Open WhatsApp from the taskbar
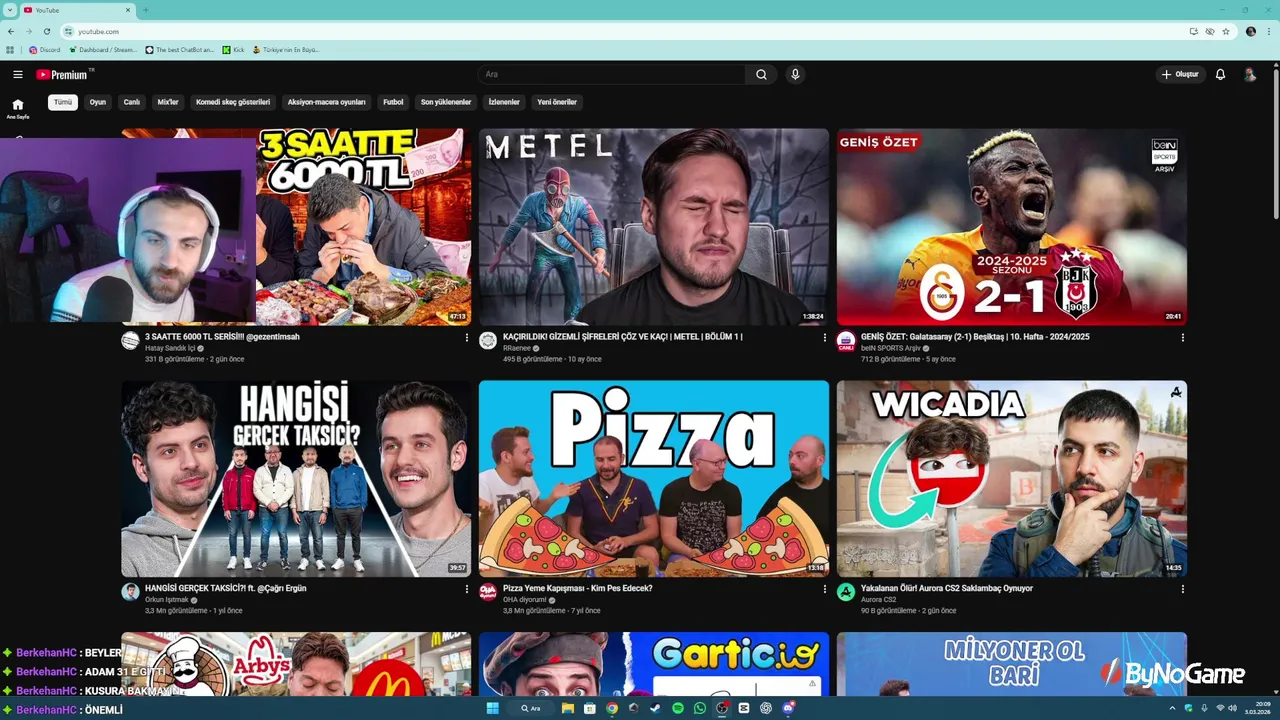Image resolution: width=1280 pixels, height=720 pixels. pyautogui.click(x=700, y=708)
